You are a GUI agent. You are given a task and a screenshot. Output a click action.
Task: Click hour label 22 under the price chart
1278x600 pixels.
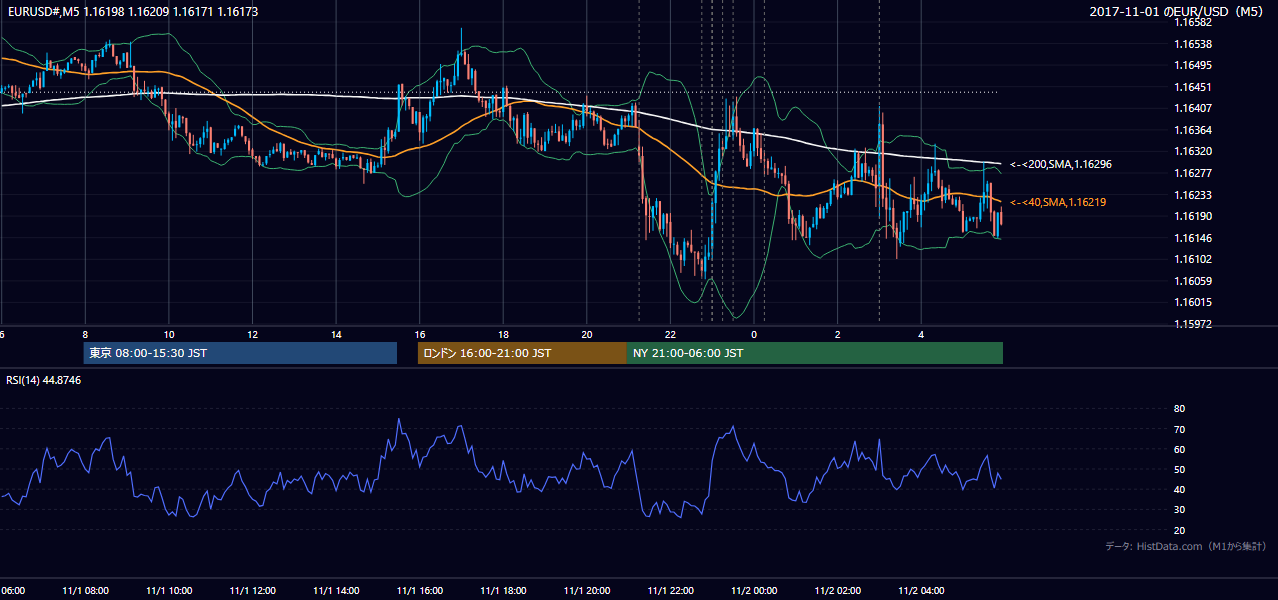(670, 334)
